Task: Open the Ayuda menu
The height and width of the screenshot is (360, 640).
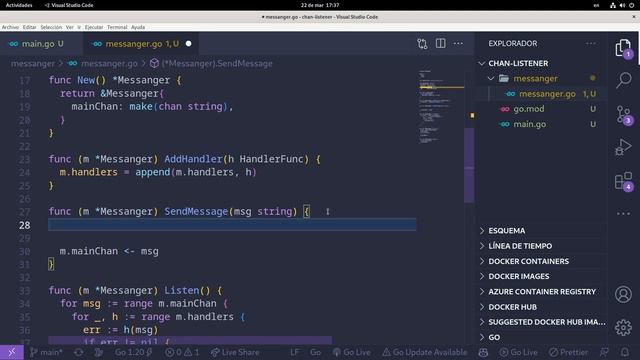Action: click(x=138, y=27)
